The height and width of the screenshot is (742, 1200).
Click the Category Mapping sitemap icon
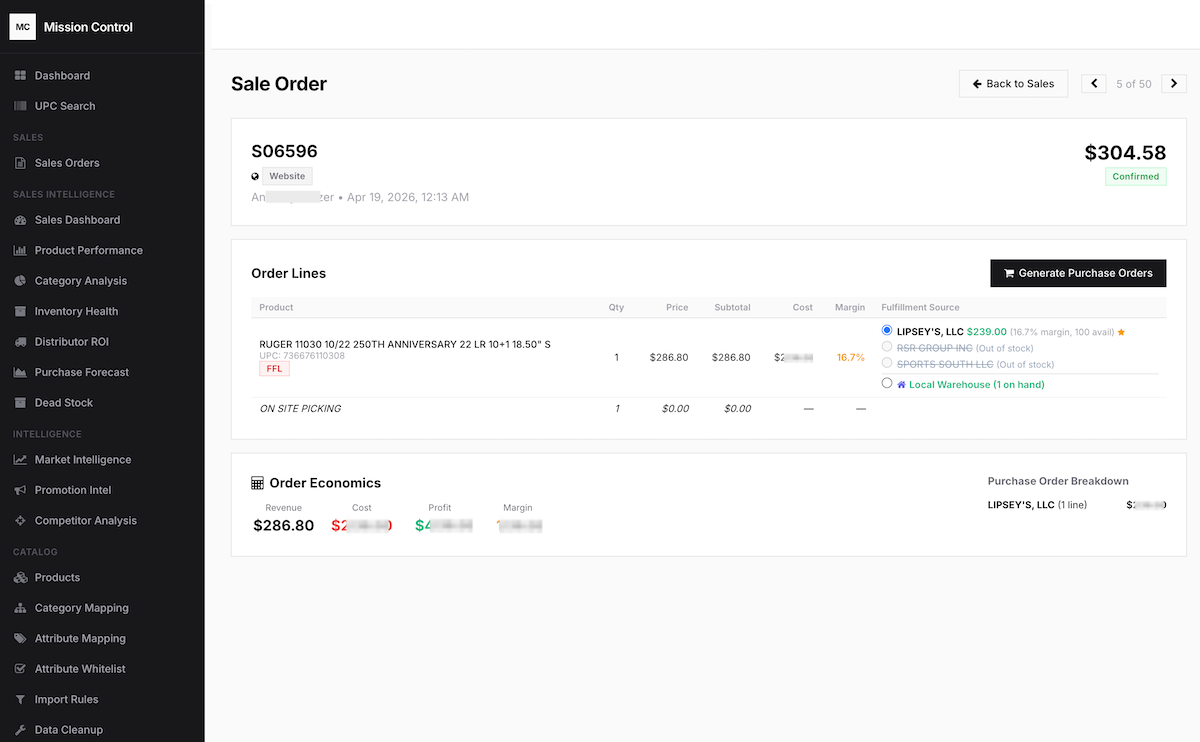[x=21, y=608]
